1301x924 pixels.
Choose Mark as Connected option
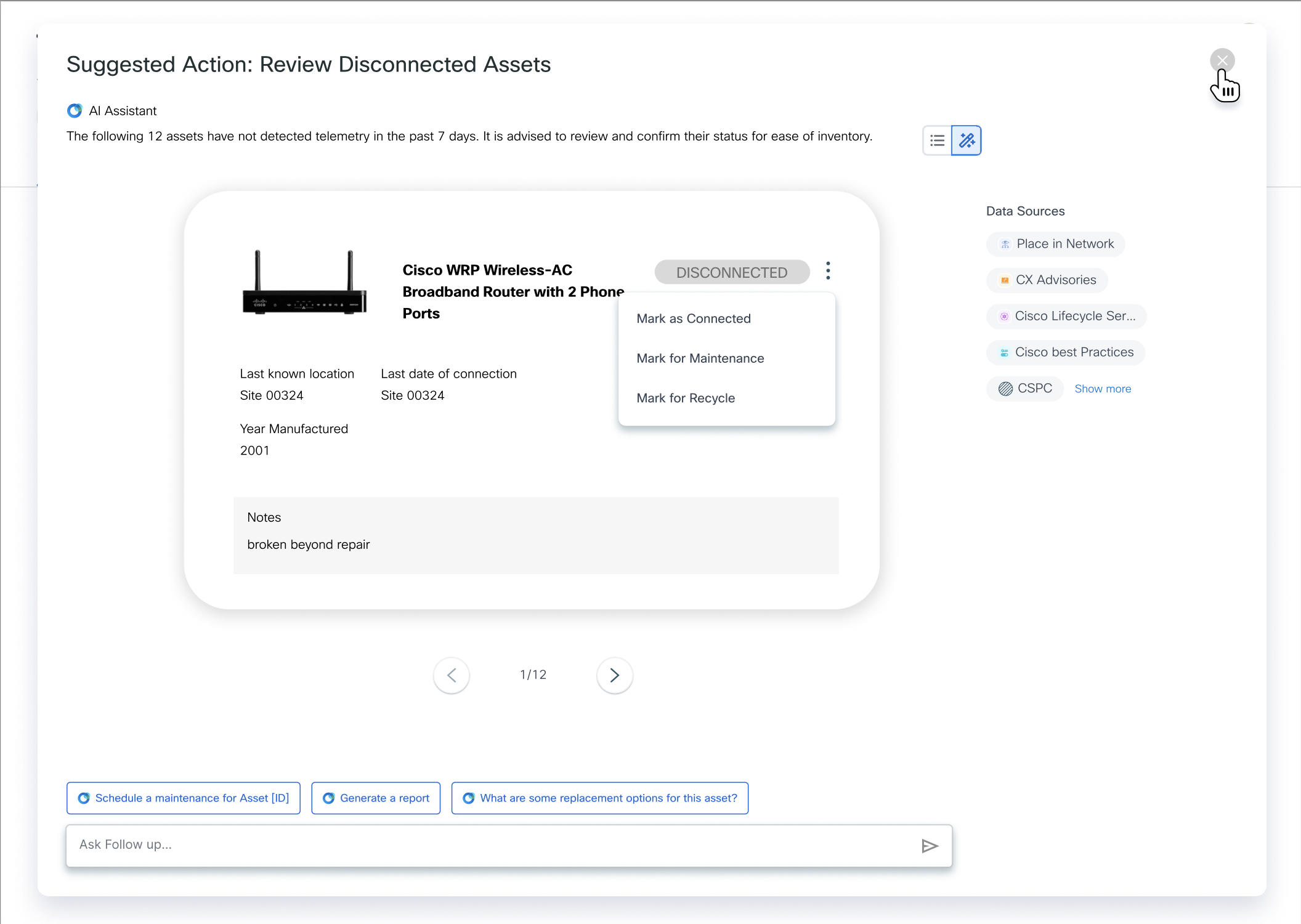pos(694,318)
